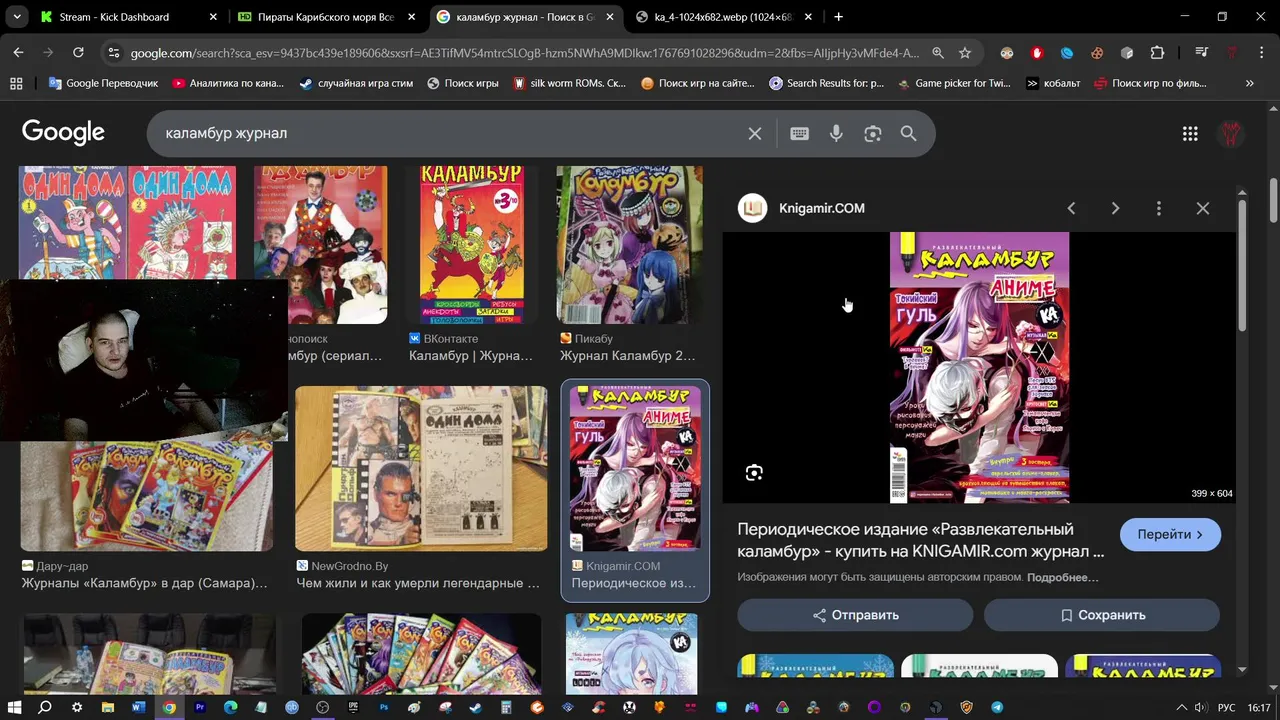Open Аналитика по кана... bookmark
This screenshot has height=720, width=1280.
228,83
